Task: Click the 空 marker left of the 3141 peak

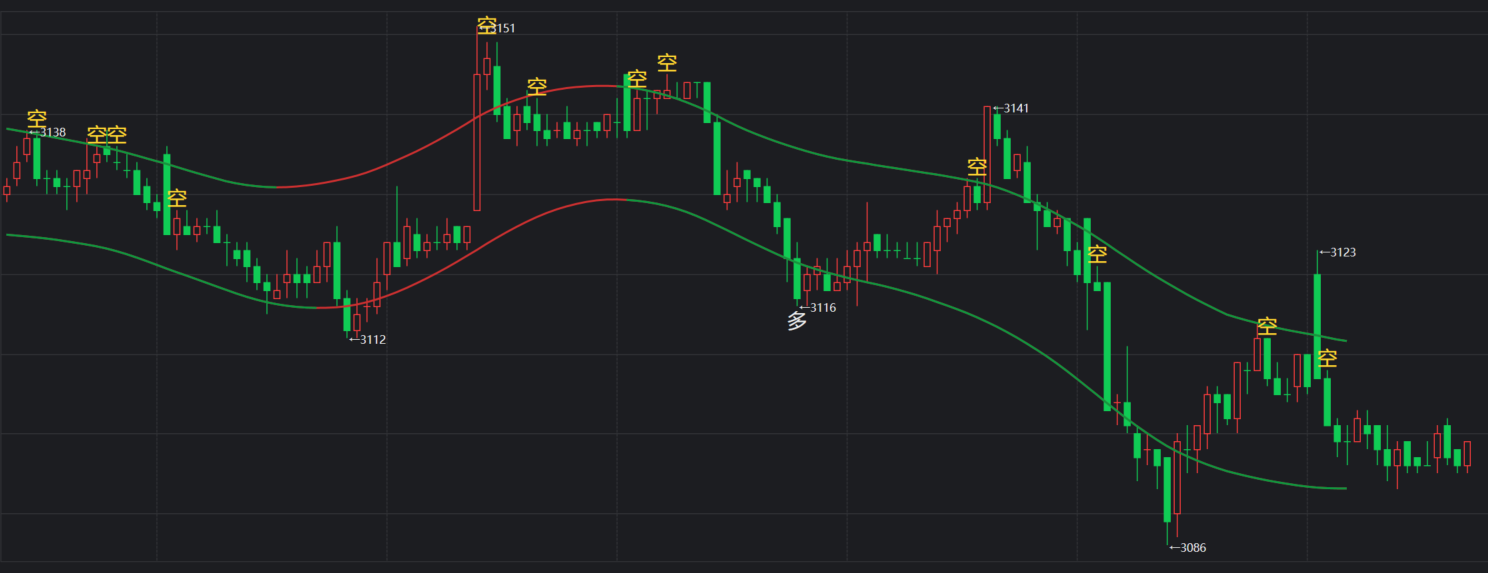Action: click(977, 166)
